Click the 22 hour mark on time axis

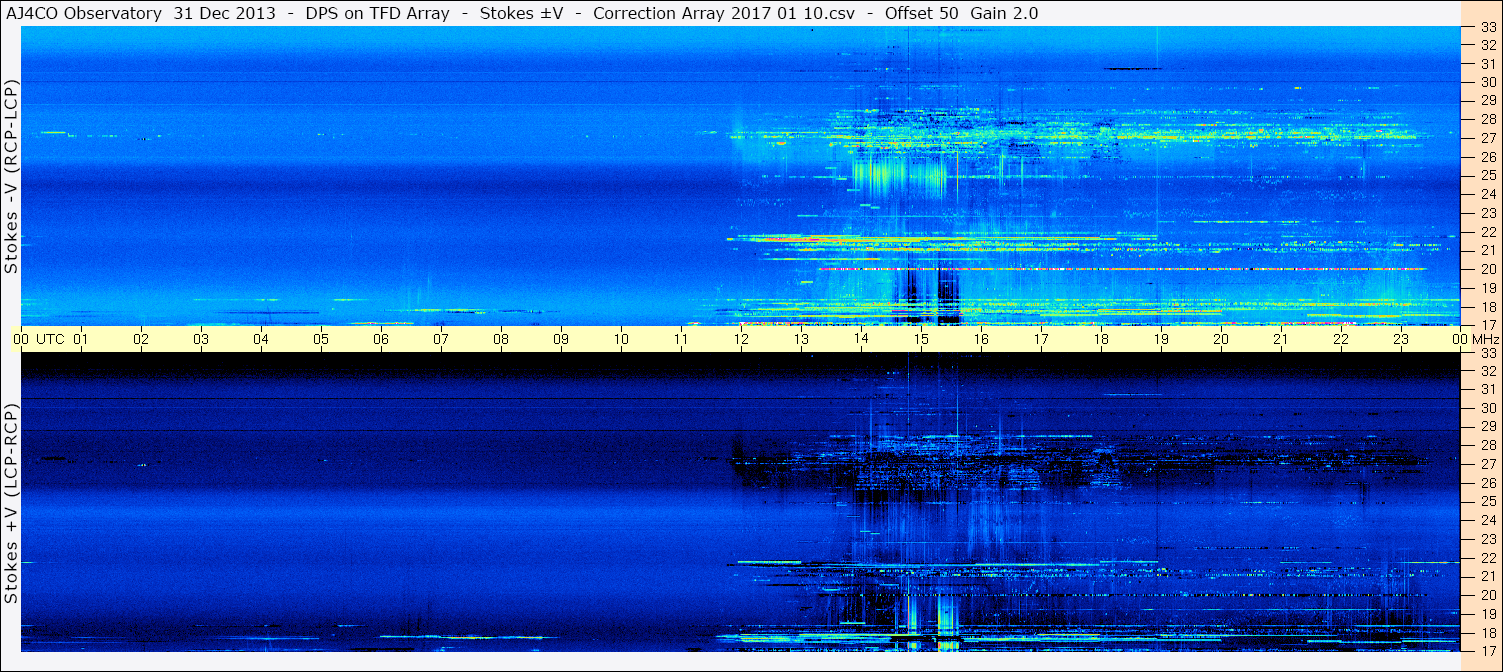(x=1341, y=340)
